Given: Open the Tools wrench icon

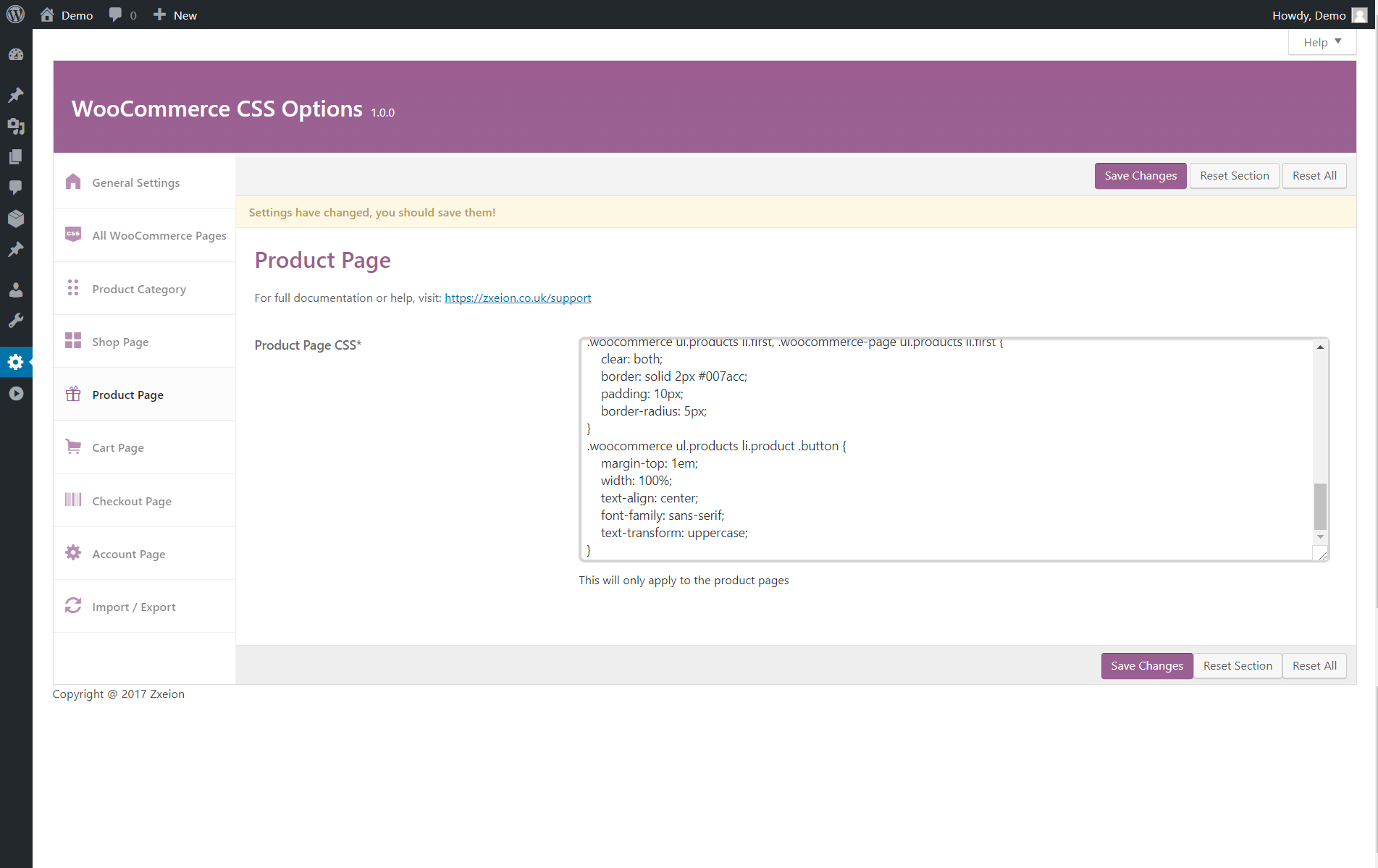Looking at the screenshot, I should 16,321.
